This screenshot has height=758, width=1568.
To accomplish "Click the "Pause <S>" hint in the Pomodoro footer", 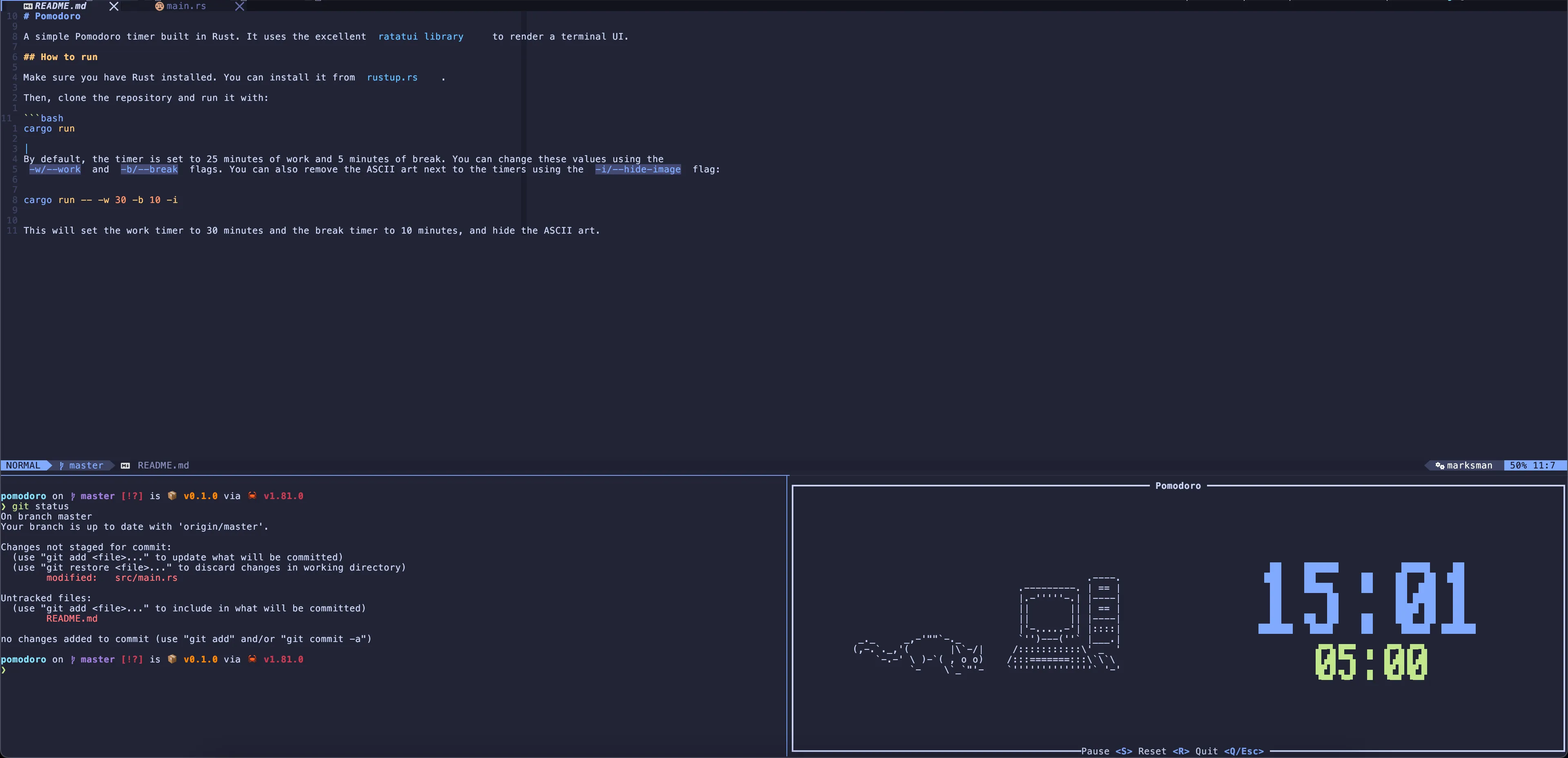I will click(1107, 751).
